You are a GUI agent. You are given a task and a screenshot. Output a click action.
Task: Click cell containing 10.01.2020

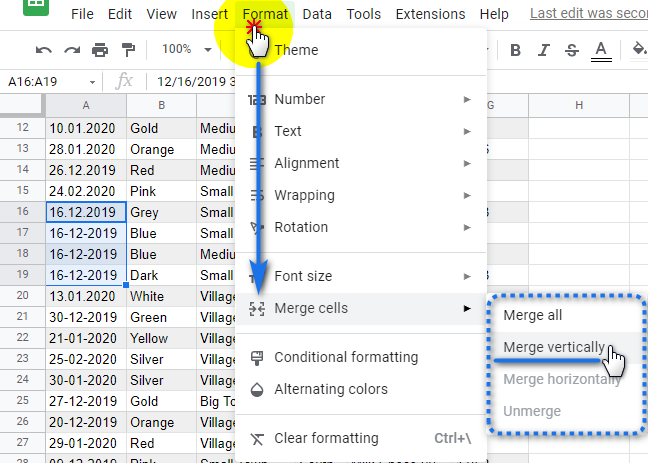tap(86, 128)
